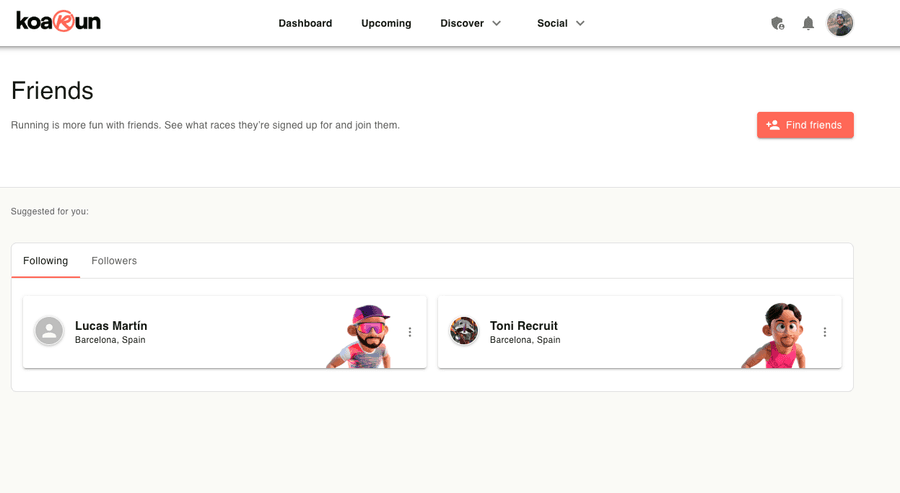Click Lucas Martín's default avatar icon

click(49, 331)
